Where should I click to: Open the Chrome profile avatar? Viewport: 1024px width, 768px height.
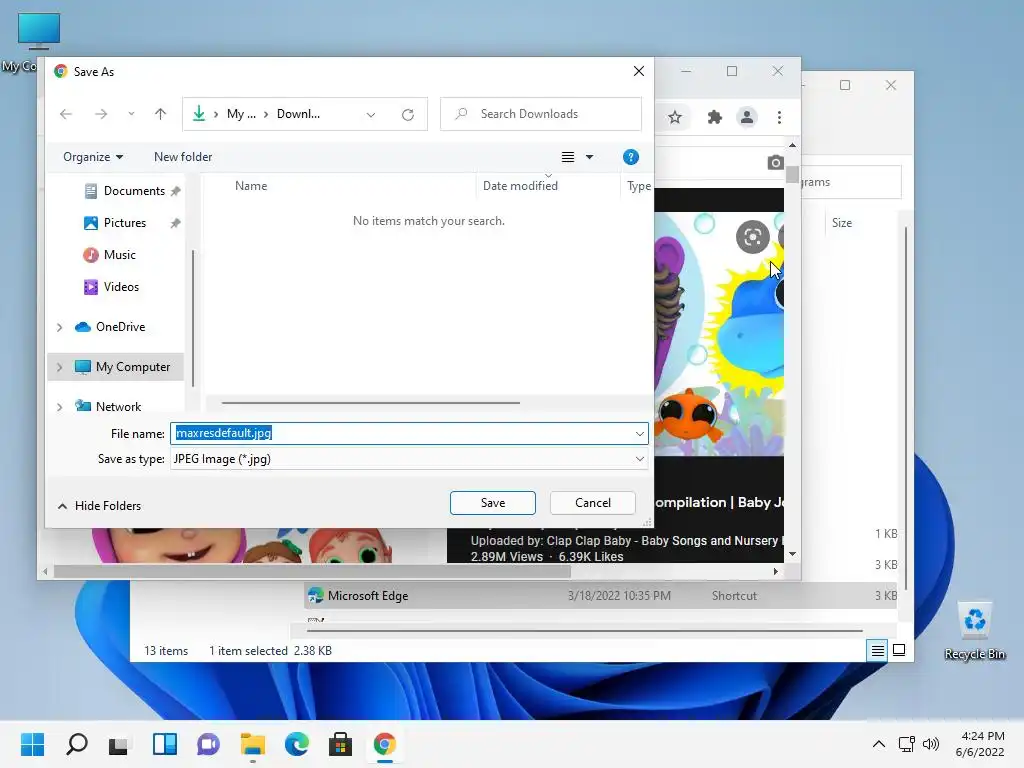click(x=746, y=117)
